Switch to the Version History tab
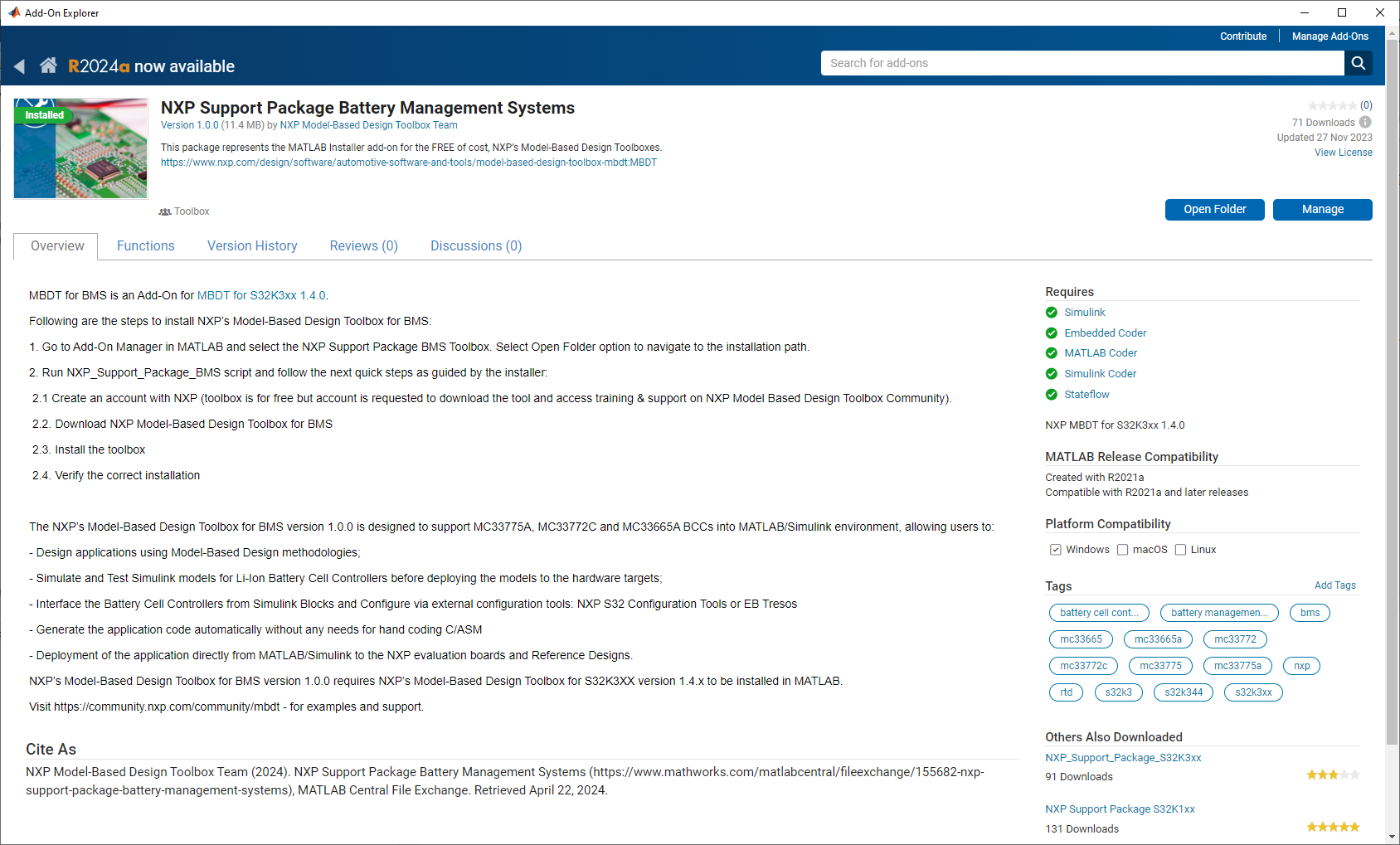The image size is (1400, 845). coord(252,245)
